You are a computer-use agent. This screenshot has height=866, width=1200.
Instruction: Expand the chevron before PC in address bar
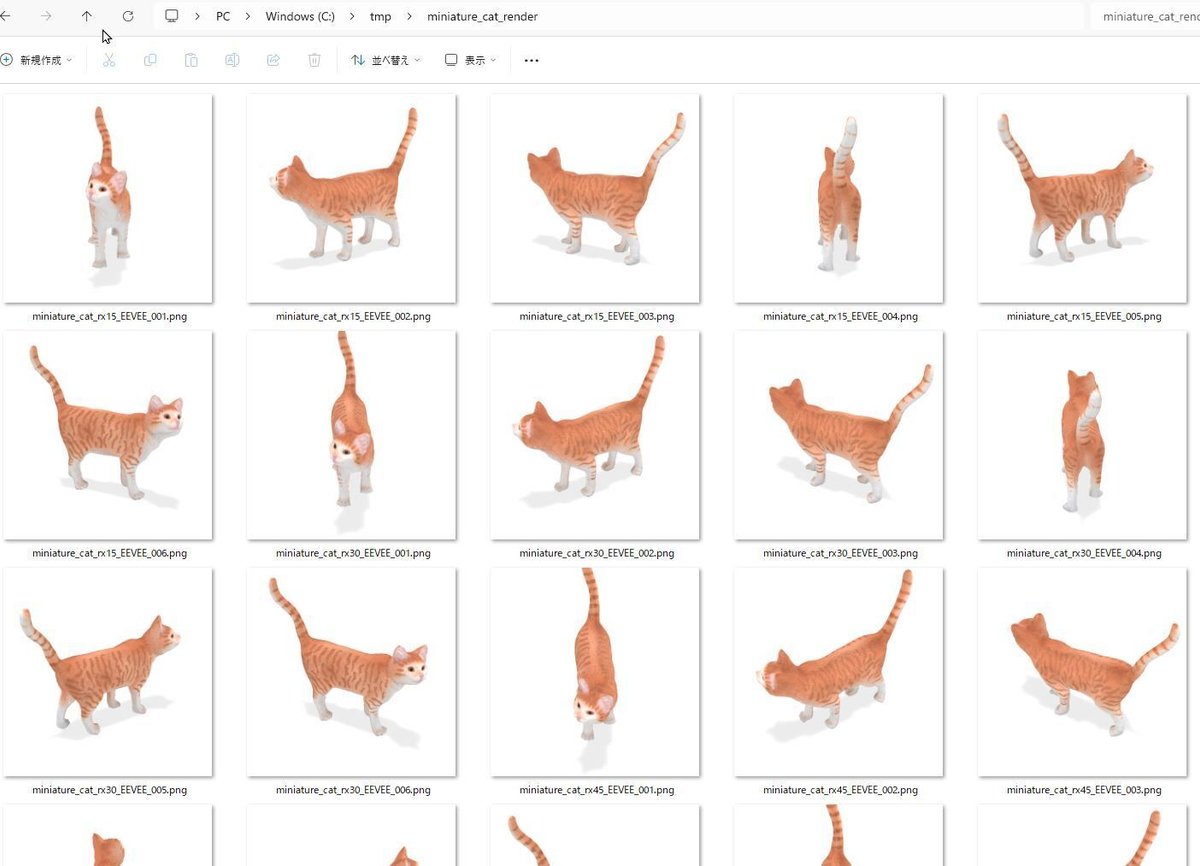197,16
